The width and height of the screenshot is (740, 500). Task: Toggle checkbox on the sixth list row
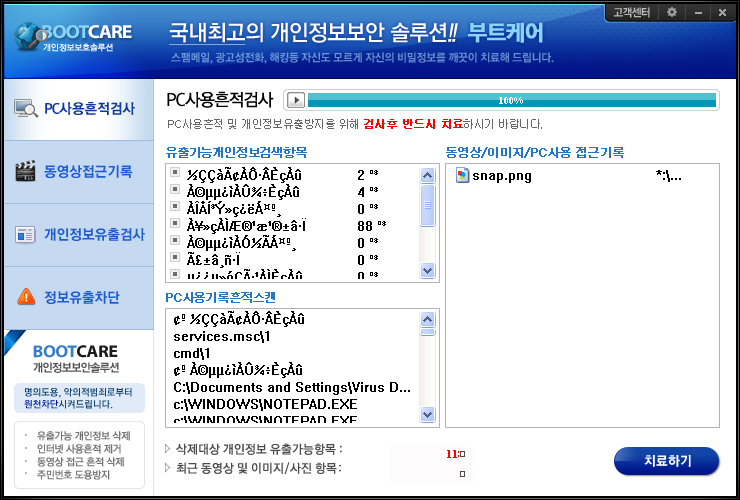[175, 257]
